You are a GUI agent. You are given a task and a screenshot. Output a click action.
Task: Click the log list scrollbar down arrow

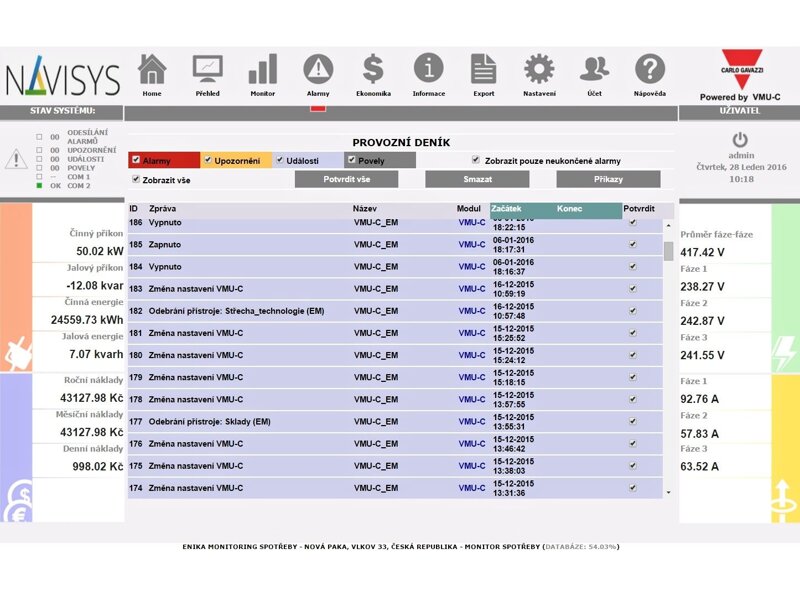pyautogui.click(x=668, y=492)
